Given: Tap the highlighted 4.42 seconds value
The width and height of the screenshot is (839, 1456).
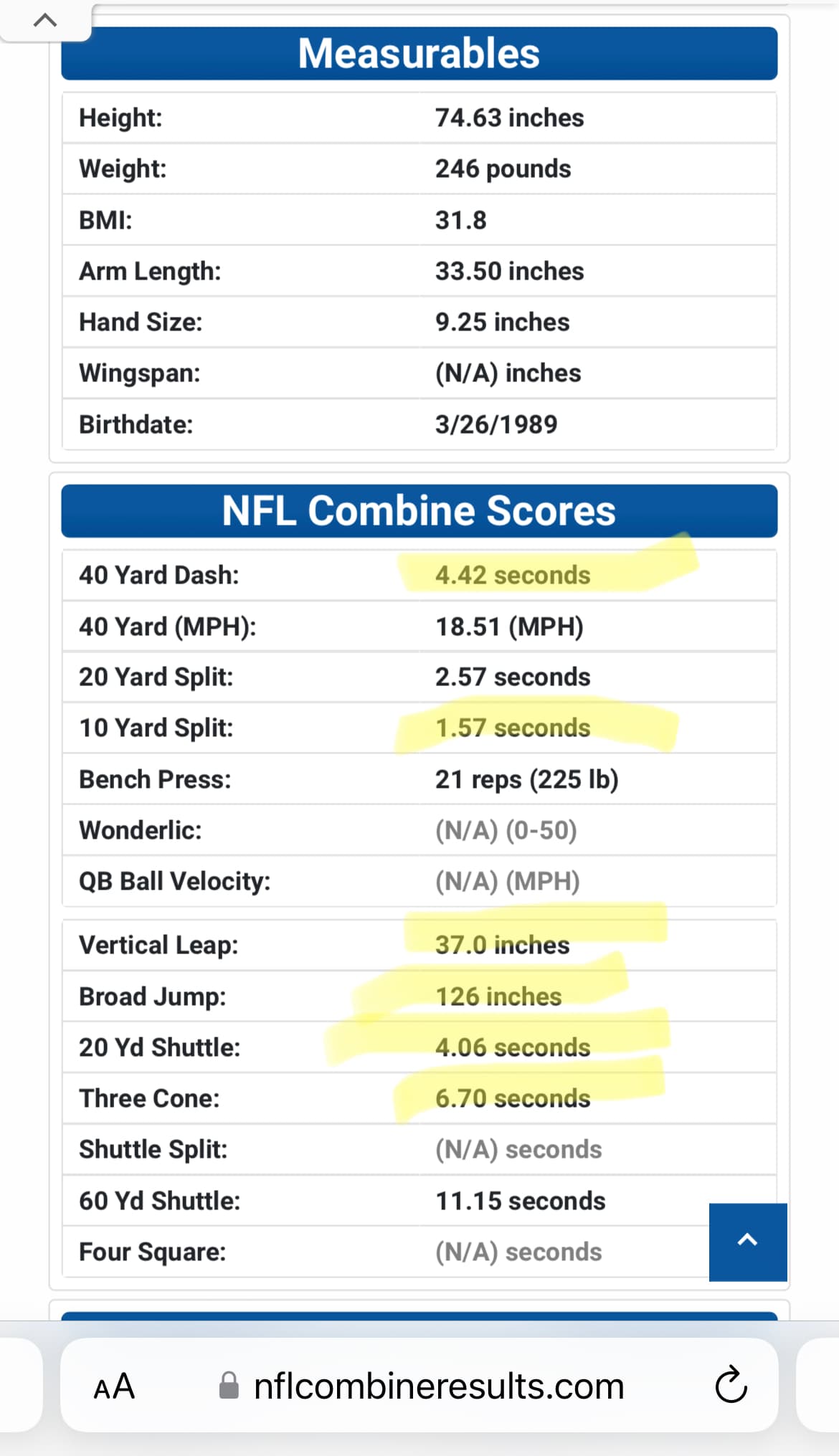Looking at the screenshot, I should pyautogui.click(x=512, y=575).
